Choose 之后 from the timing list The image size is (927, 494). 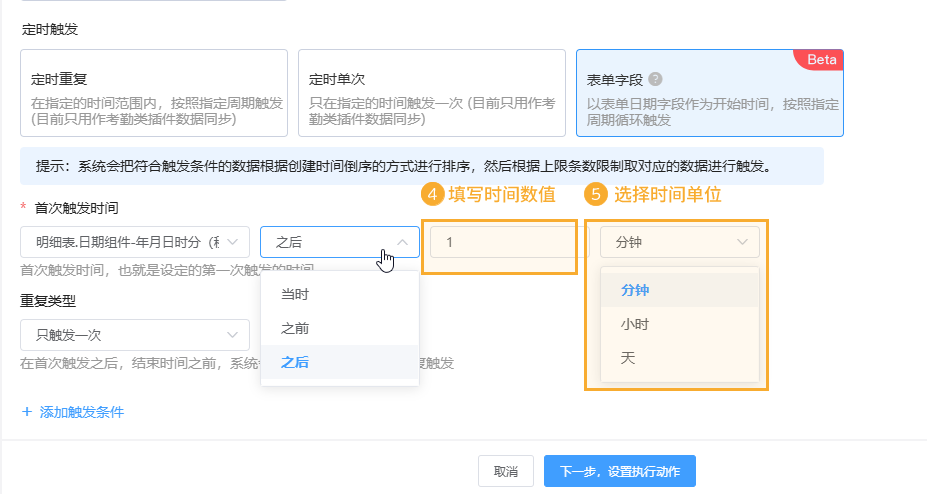tap(295, 362)
